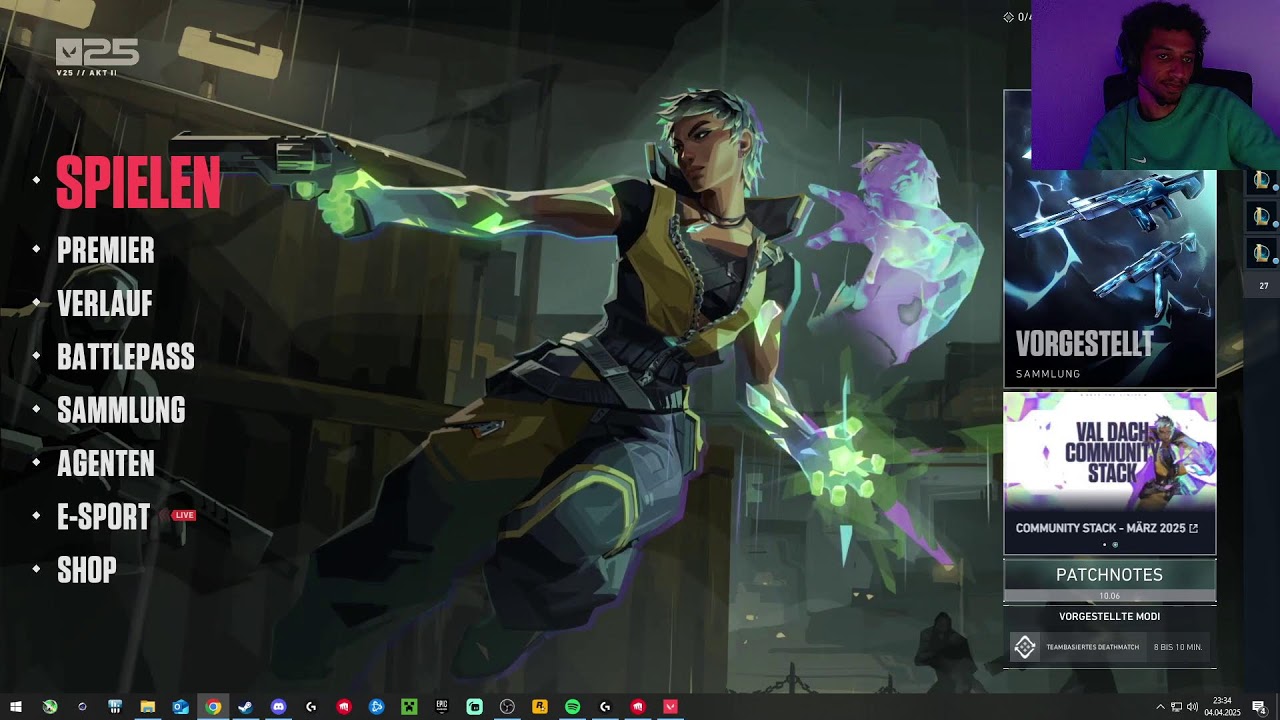Screen dimensions: 1280x720
Task: Open the SPIELEN menu
Action: click(x=138, y=182)
